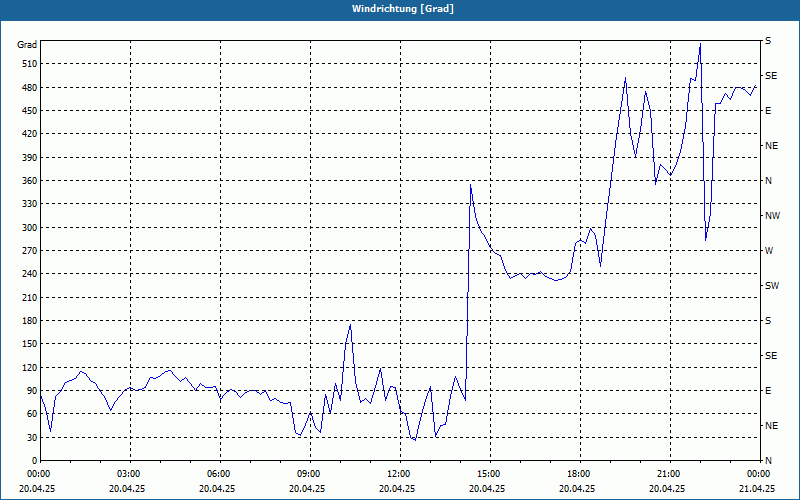Select the 60 degree axis label
The height and width of the screenshot is (500, 800).
31,414
